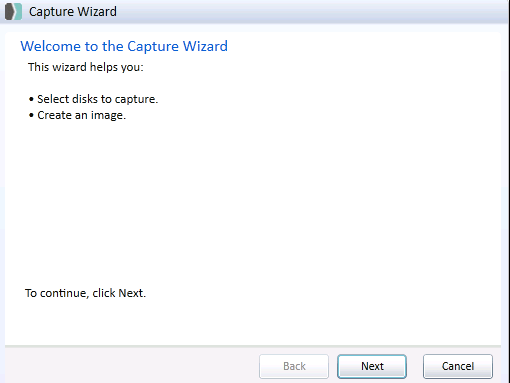The width and height of the screenshot is (510, 383).
Task: Click the disabled Back button
Action: pos(294,366)
